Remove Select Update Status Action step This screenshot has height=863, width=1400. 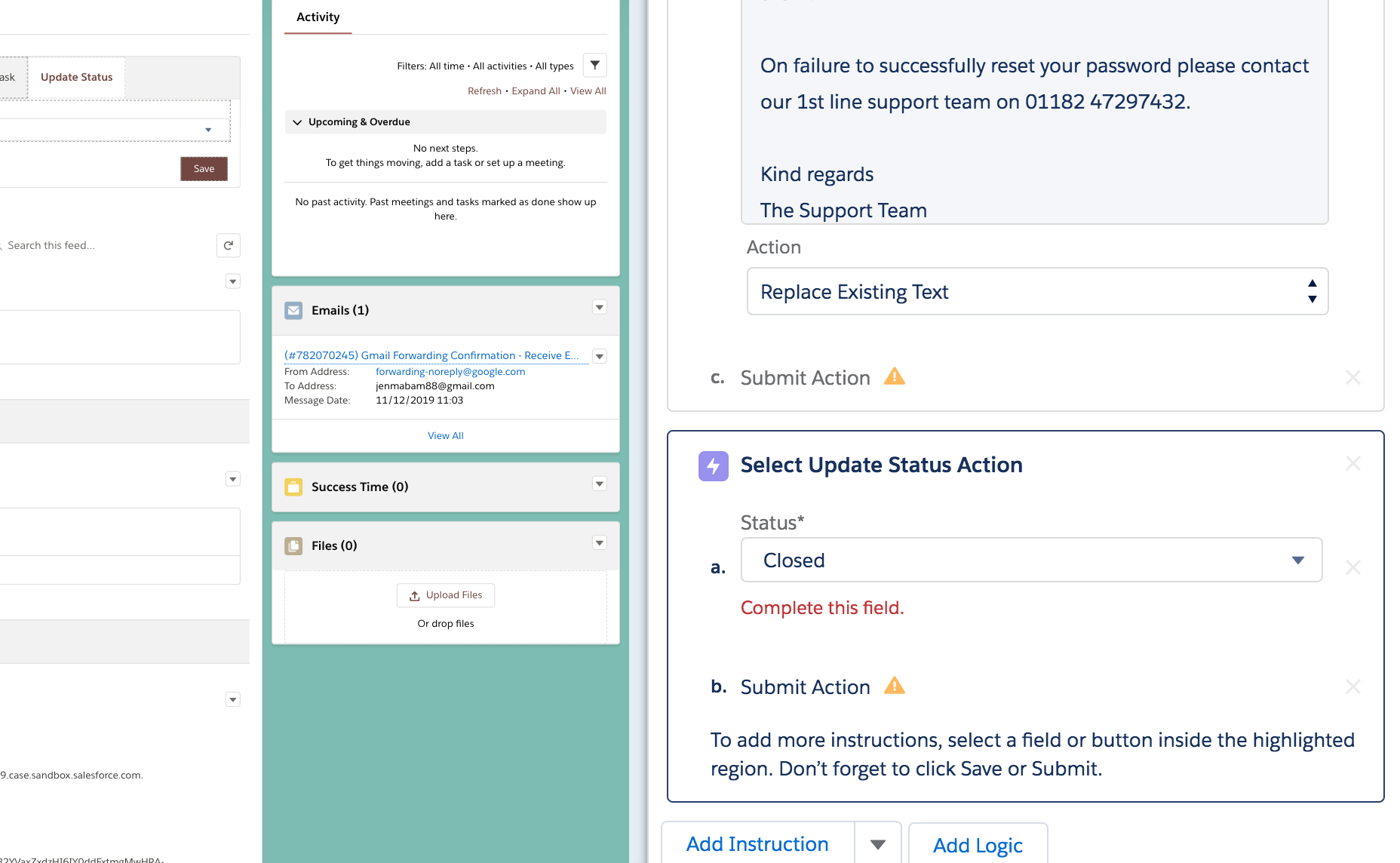click(x=1353, y=463)
